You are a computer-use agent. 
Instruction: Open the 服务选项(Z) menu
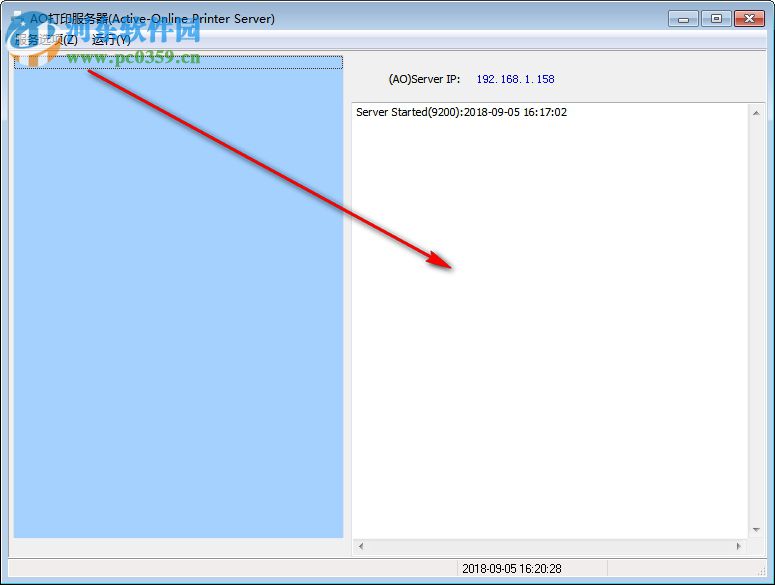[x=46, y=40]
